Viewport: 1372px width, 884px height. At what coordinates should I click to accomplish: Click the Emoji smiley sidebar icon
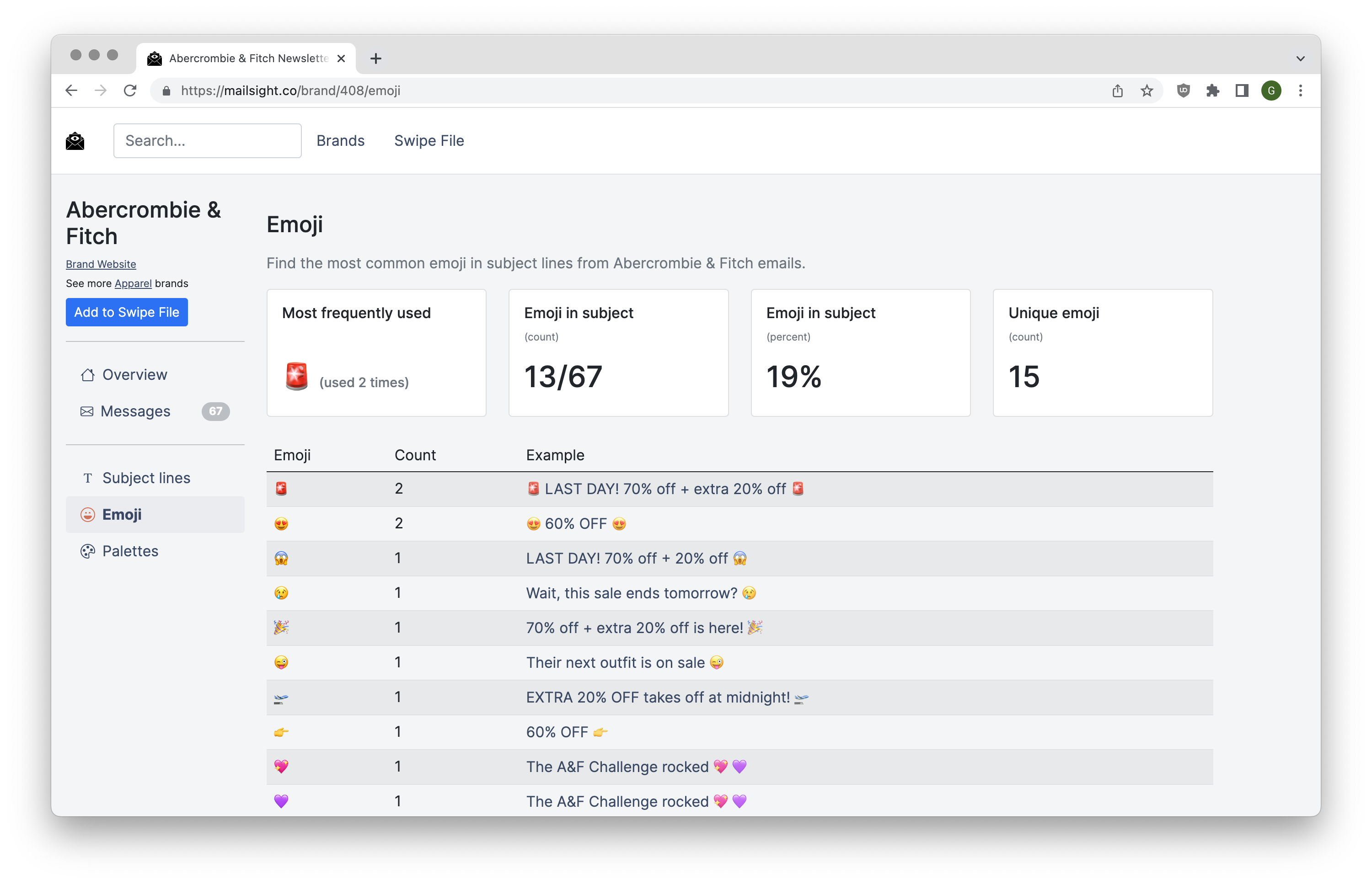pos(87,515)
